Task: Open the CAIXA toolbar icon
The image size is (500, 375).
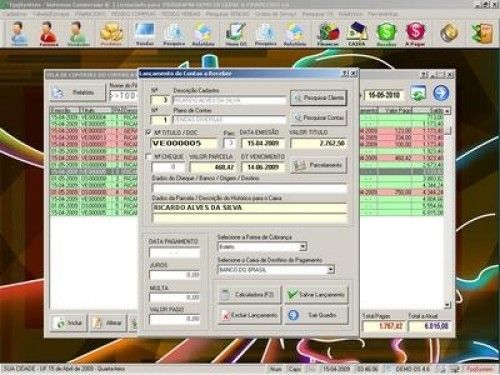Action: (357, 33)
